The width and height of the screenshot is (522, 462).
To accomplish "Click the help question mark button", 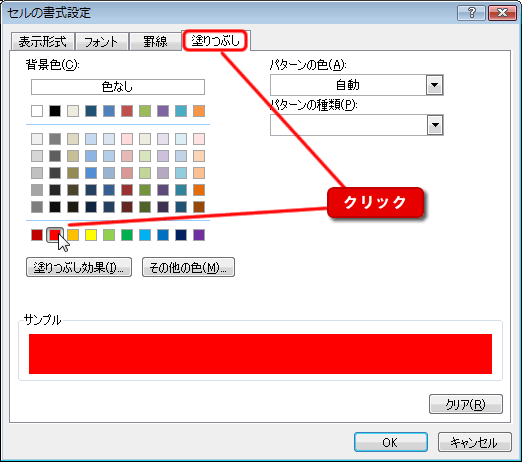I will tap(471, 13).
